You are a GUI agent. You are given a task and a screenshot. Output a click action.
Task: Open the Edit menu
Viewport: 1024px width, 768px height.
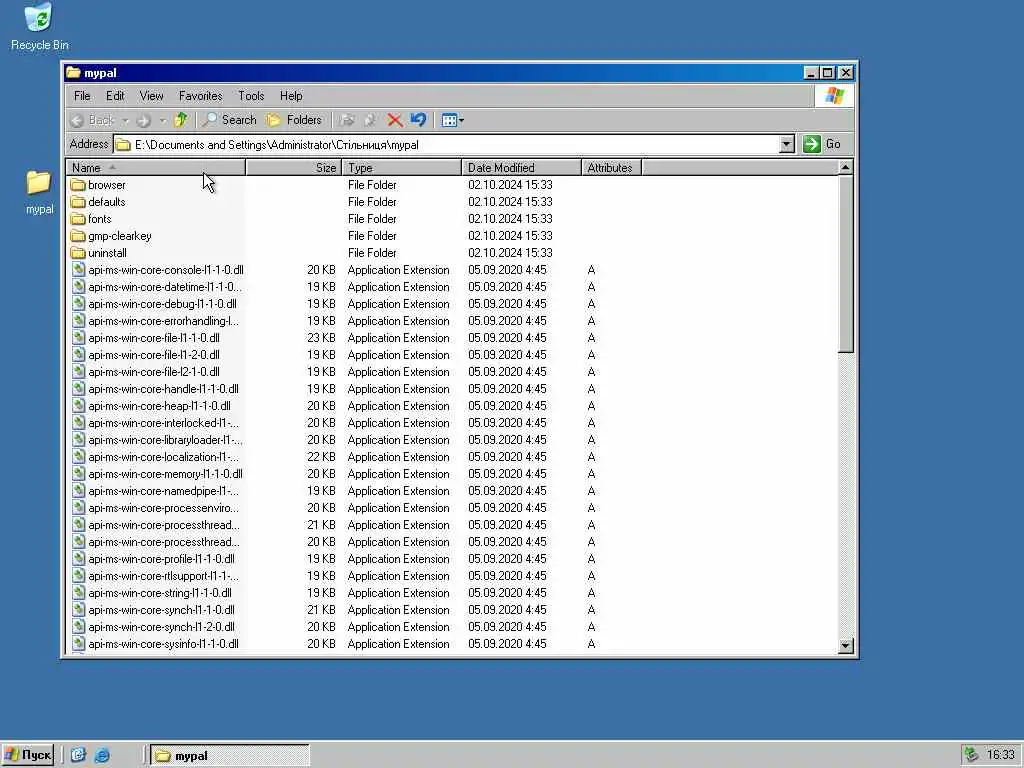[115, 96]
